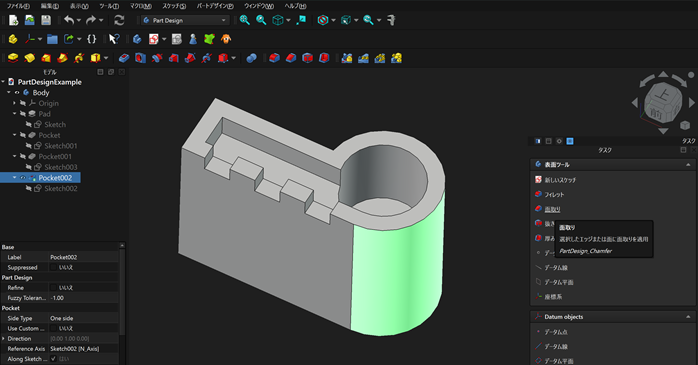Collapse the 表面ツール task section
The width and height of the screenshot is (698, 365).
click(688, 165)
